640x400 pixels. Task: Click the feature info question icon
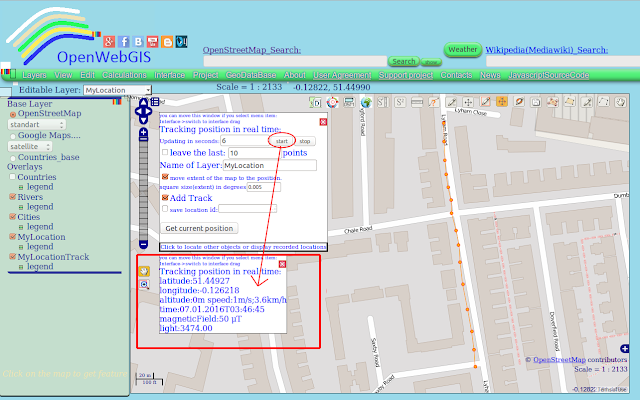(x=434, y=102)
